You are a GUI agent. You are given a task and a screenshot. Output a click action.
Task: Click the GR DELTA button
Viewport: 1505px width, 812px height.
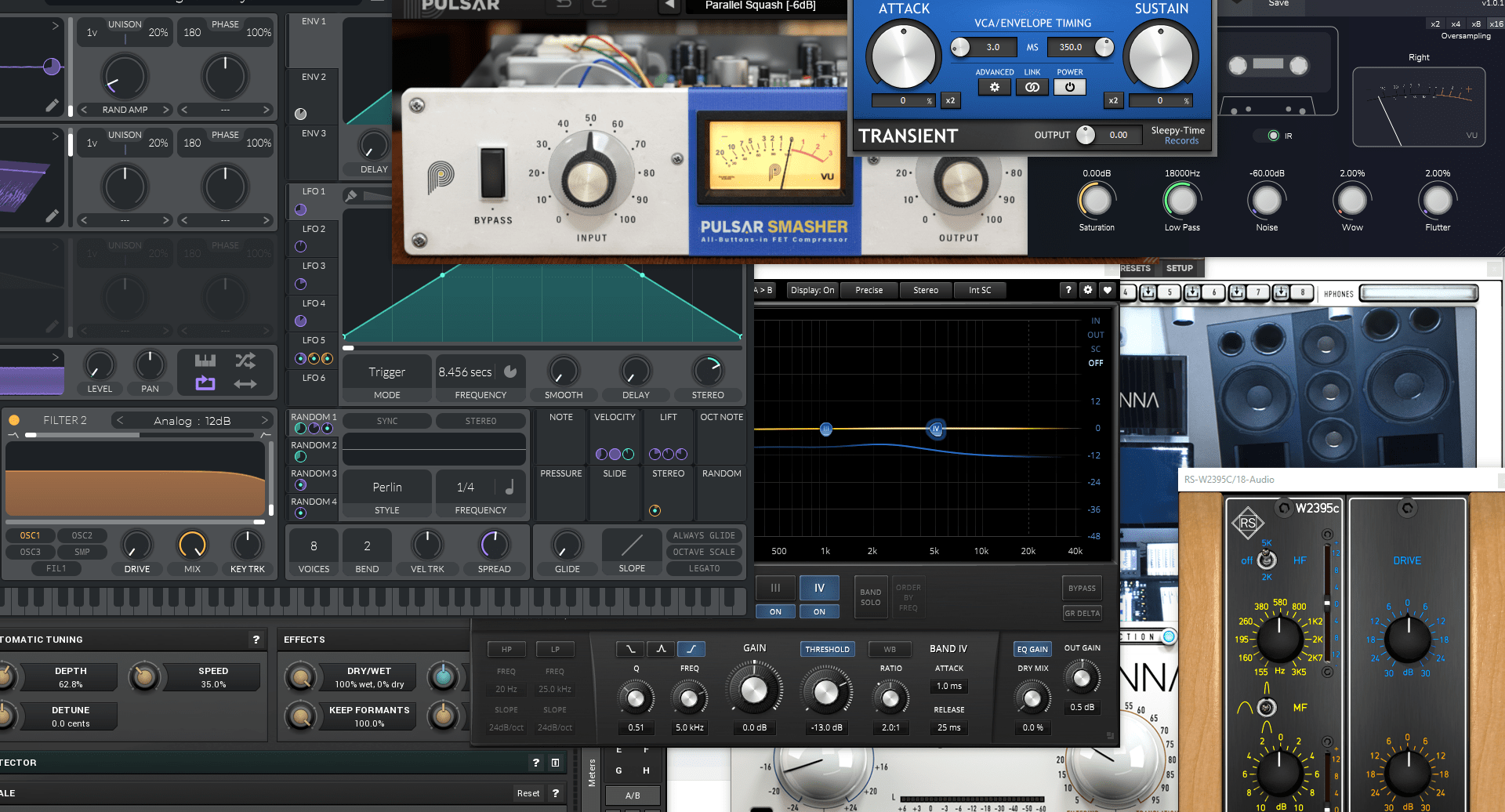click(1082, 613)
